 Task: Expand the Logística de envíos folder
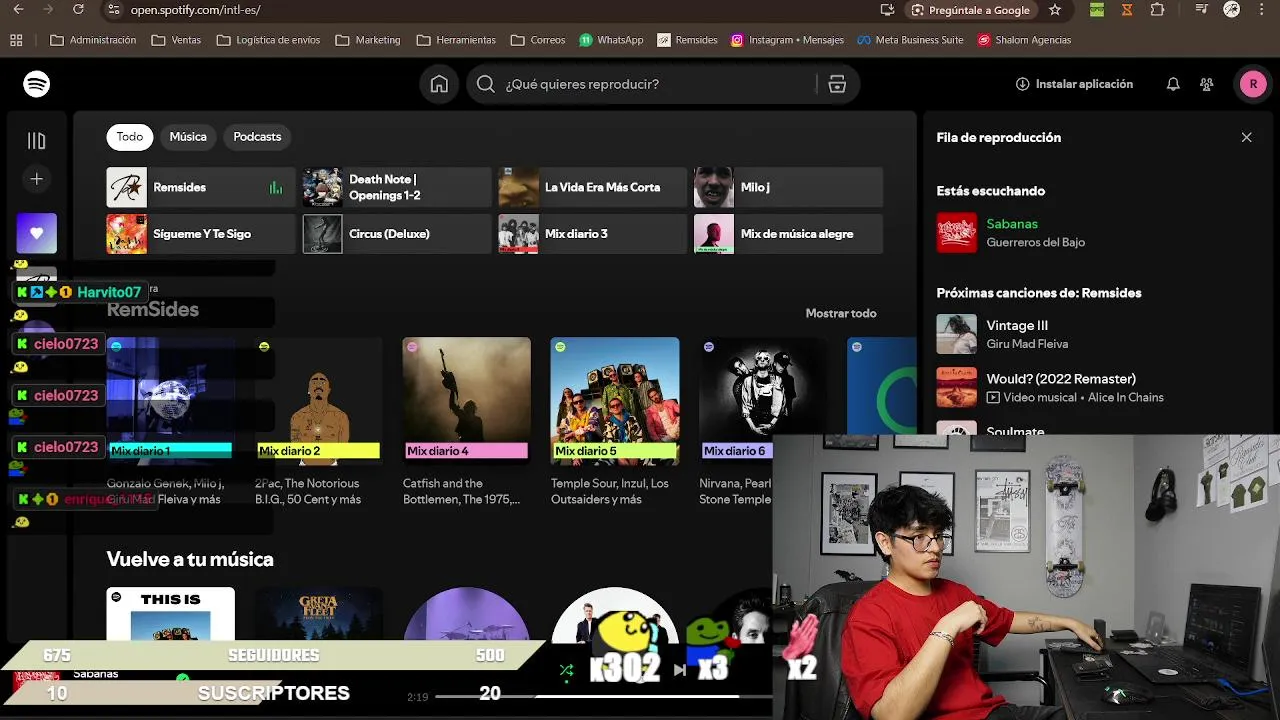tap(268, 40)
